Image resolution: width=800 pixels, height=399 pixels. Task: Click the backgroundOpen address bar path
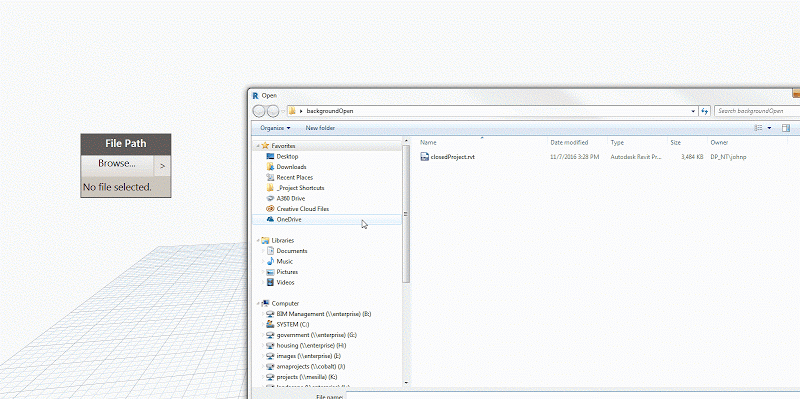[330, 111]
